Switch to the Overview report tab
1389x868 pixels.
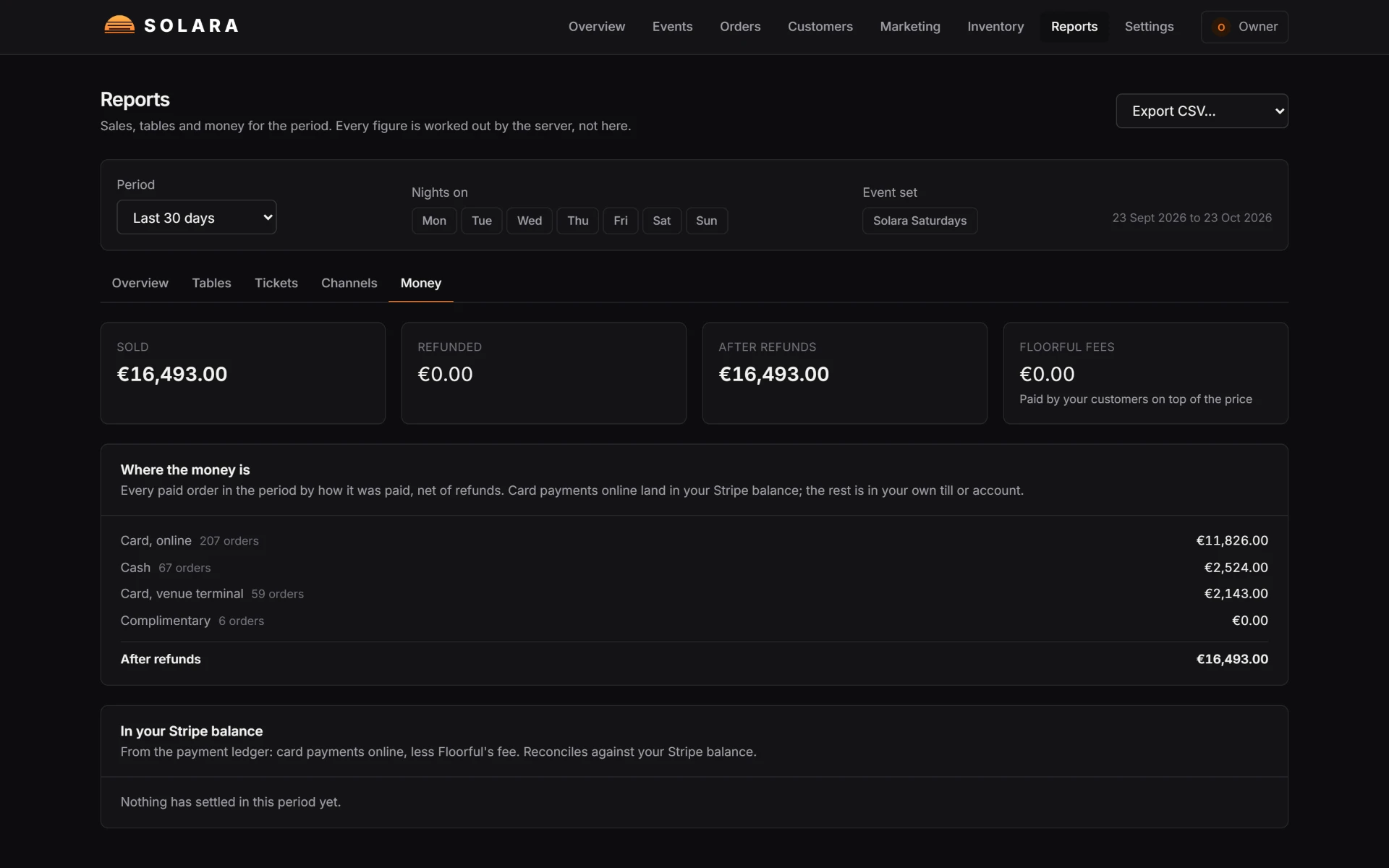(140, 283)
